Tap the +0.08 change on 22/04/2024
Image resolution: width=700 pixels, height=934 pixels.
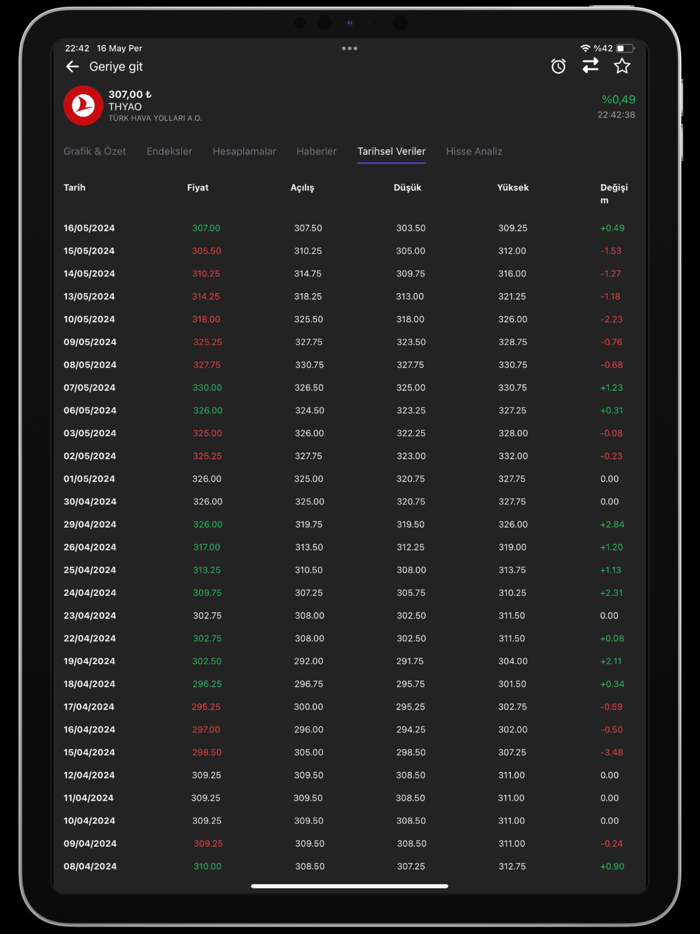tap(612, 639)
